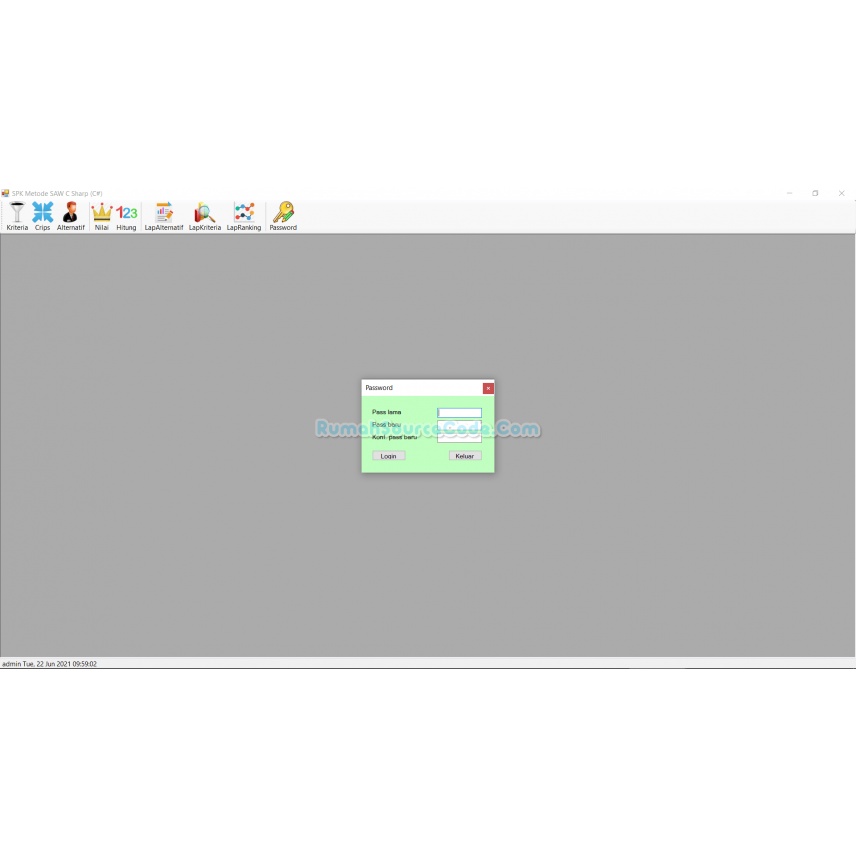Run the Hitung 123 calculation

point(126,216)
